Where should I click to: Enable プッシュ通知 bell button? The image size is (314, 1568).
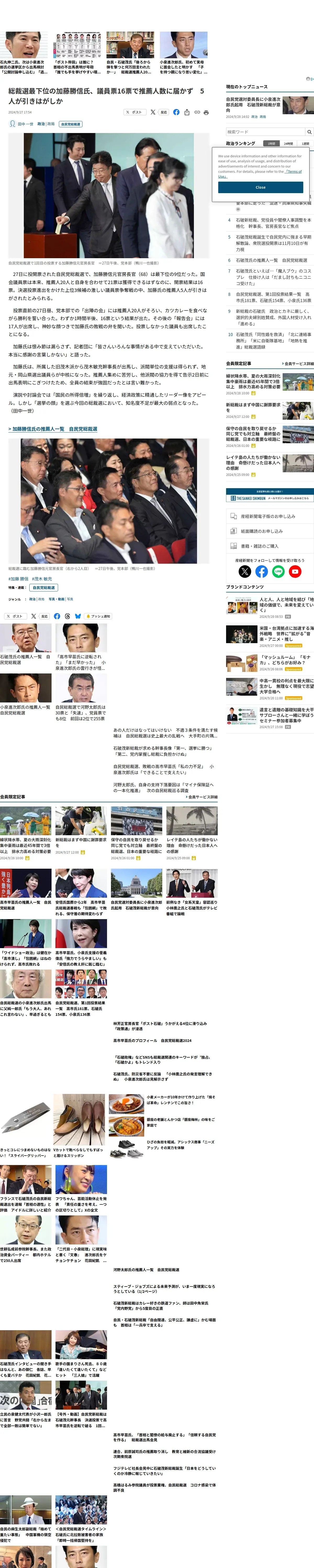(98, 616)
